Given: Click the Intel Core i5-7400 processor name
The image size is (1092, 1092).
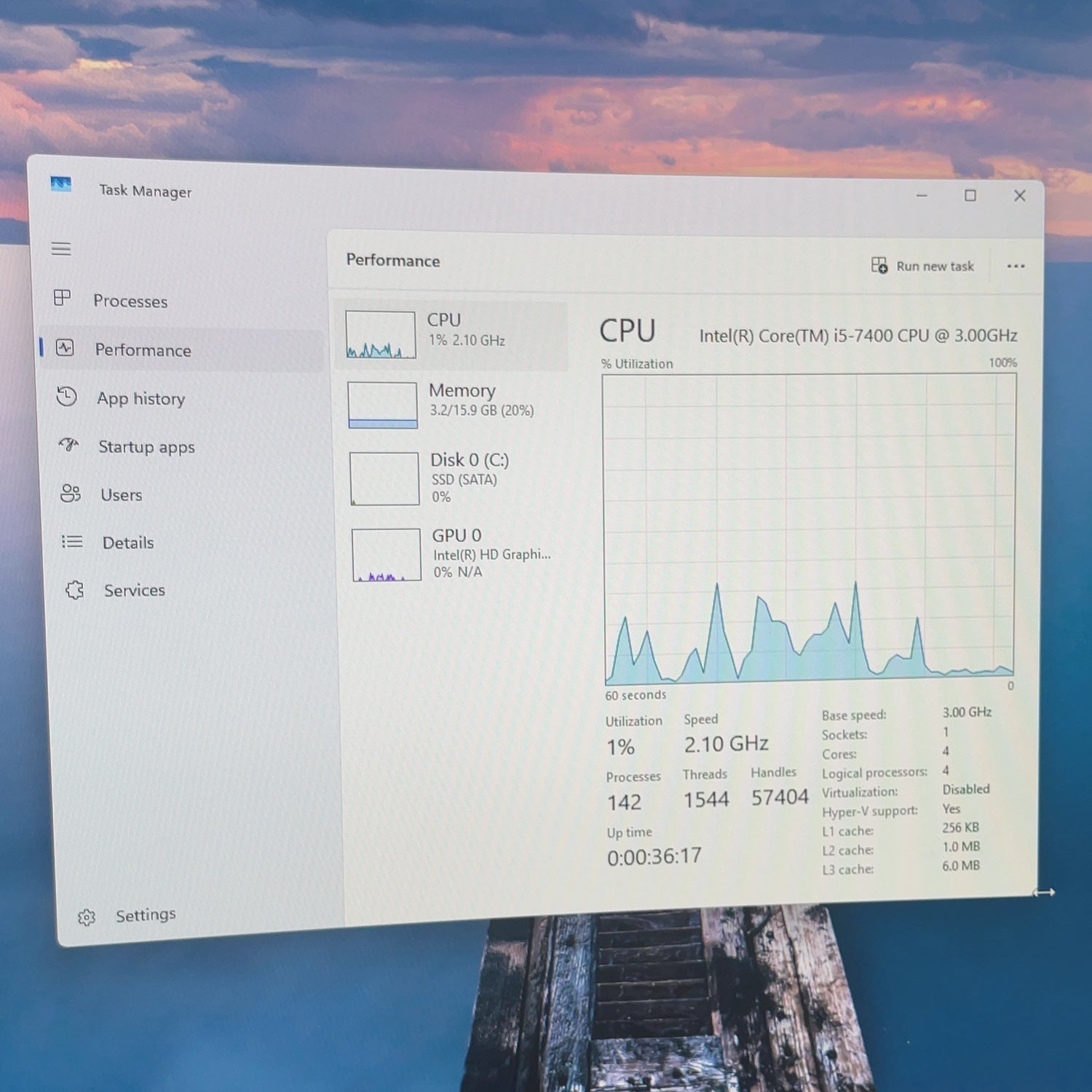Looking at the screenshot, I should (x=858, y=336).
